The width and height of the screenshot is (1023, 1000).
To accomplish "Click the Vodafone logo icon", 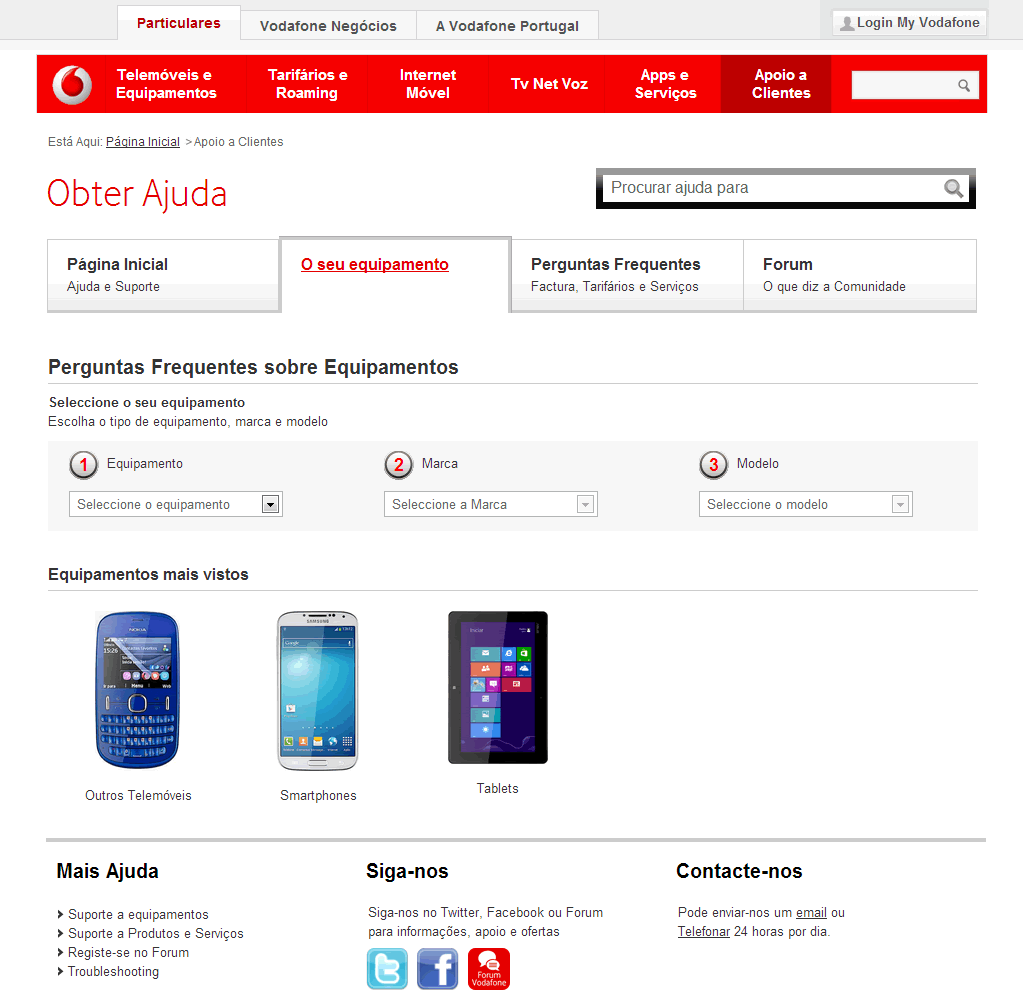I will tap(72, 85).
